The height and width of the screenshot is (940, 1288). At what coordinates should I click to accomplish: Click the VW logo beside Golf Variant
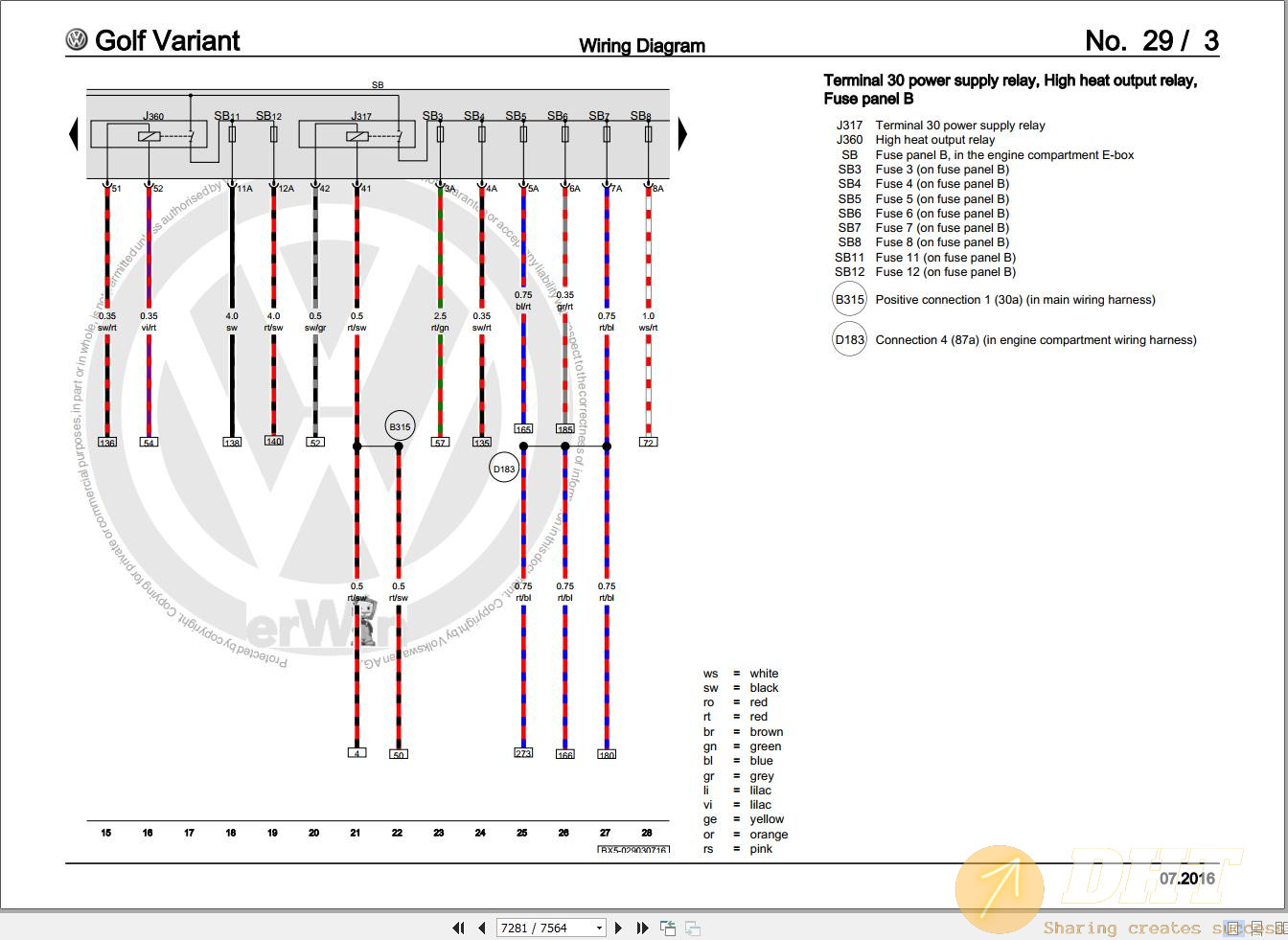77,39
